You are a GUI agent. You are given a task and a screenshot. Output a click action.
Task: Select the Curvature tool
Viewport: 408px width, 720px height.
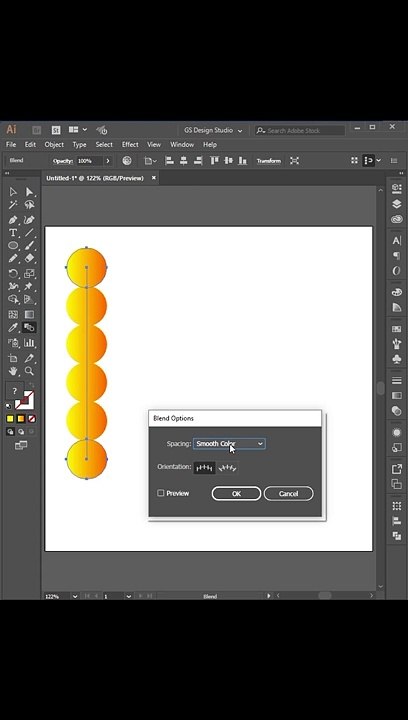29,220
